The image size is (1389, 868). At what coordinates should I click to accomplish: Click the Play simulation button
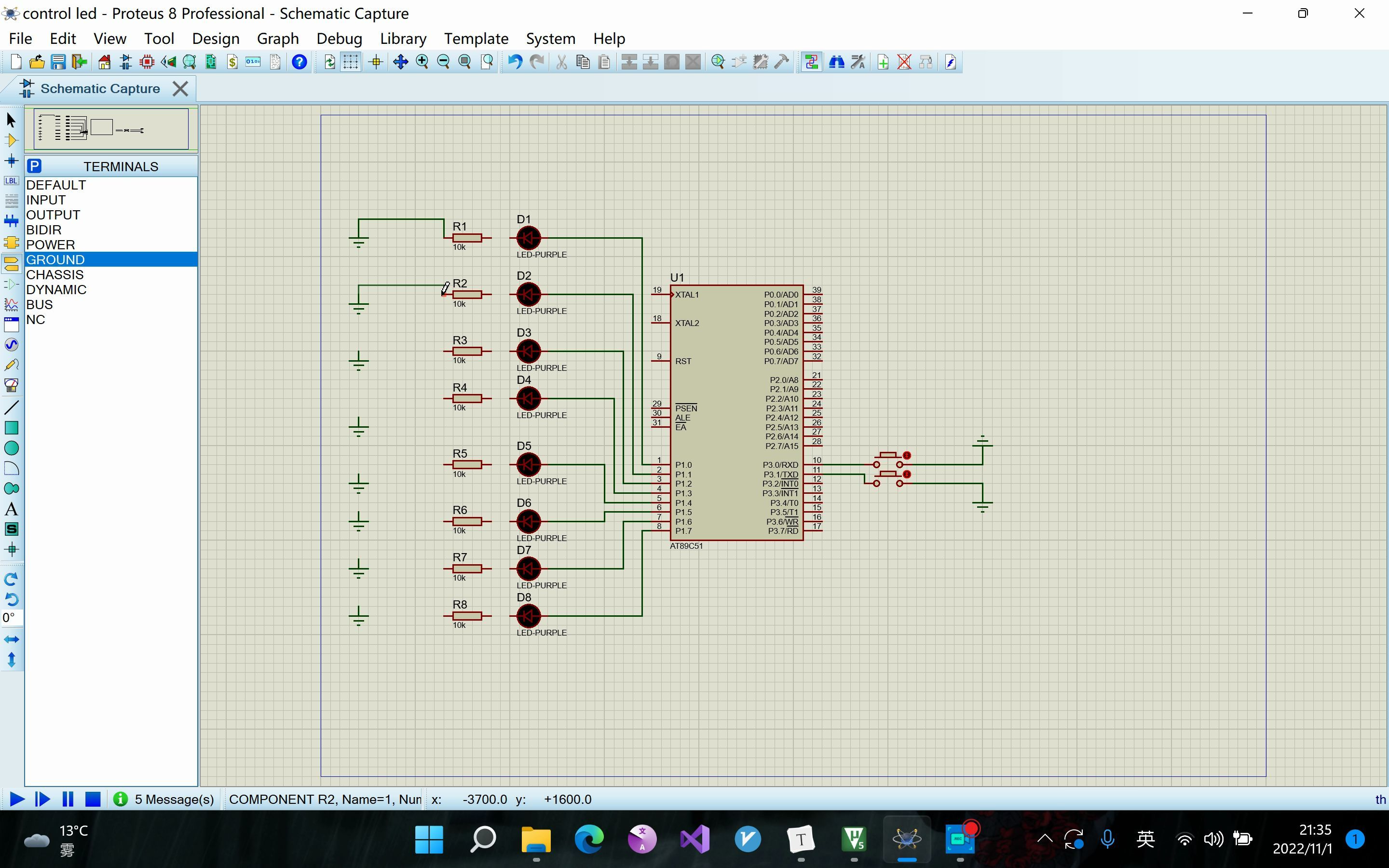point(17,799)
